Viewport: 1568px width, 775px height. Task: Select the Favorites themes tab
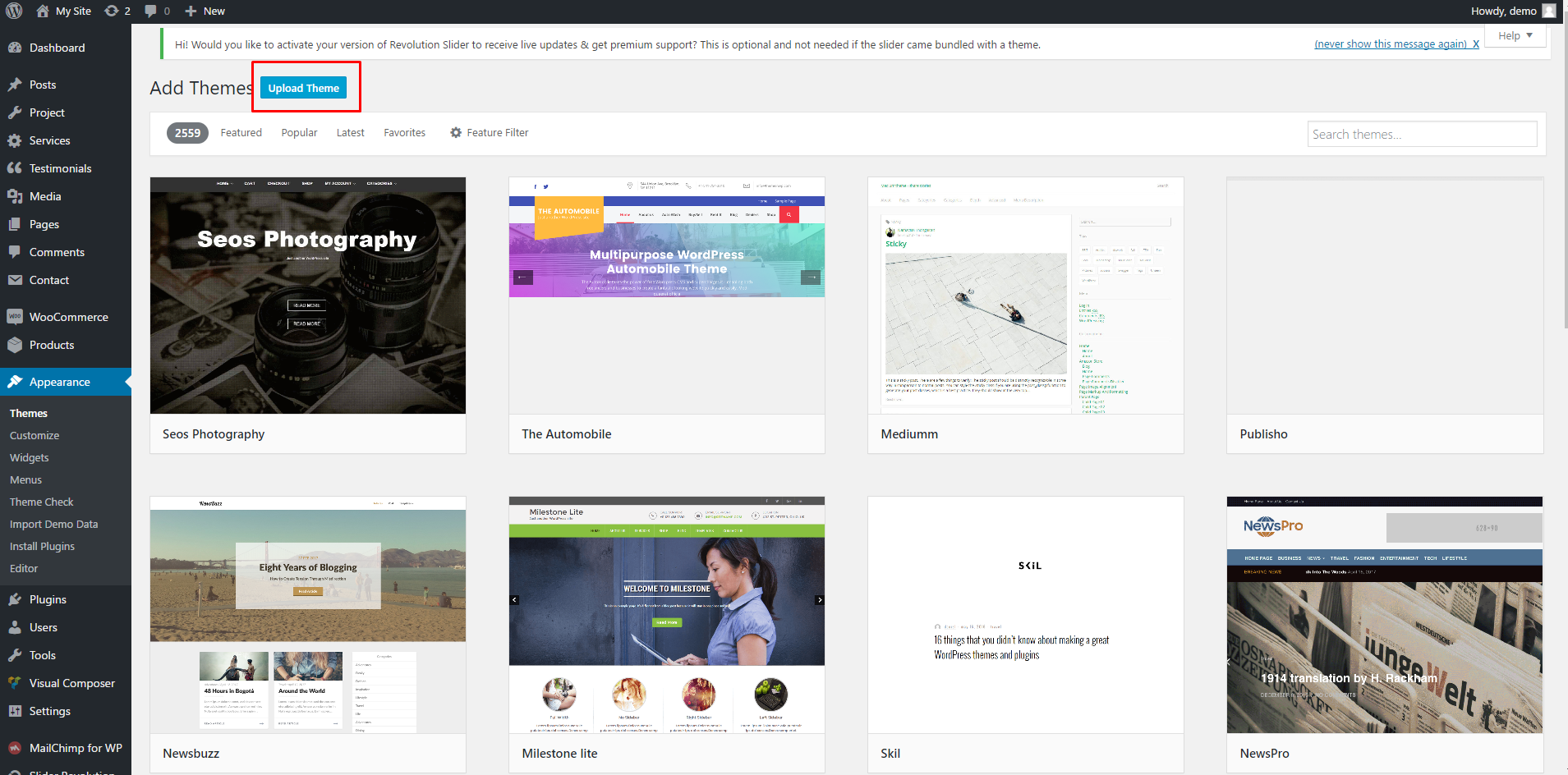(x=404, y=132)
